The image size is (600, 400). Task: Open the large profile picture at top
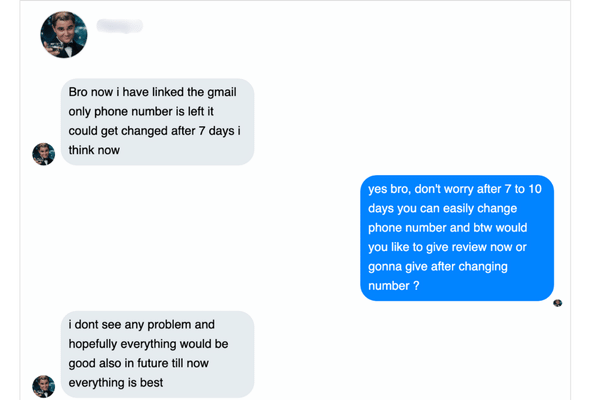coord(64,35)
